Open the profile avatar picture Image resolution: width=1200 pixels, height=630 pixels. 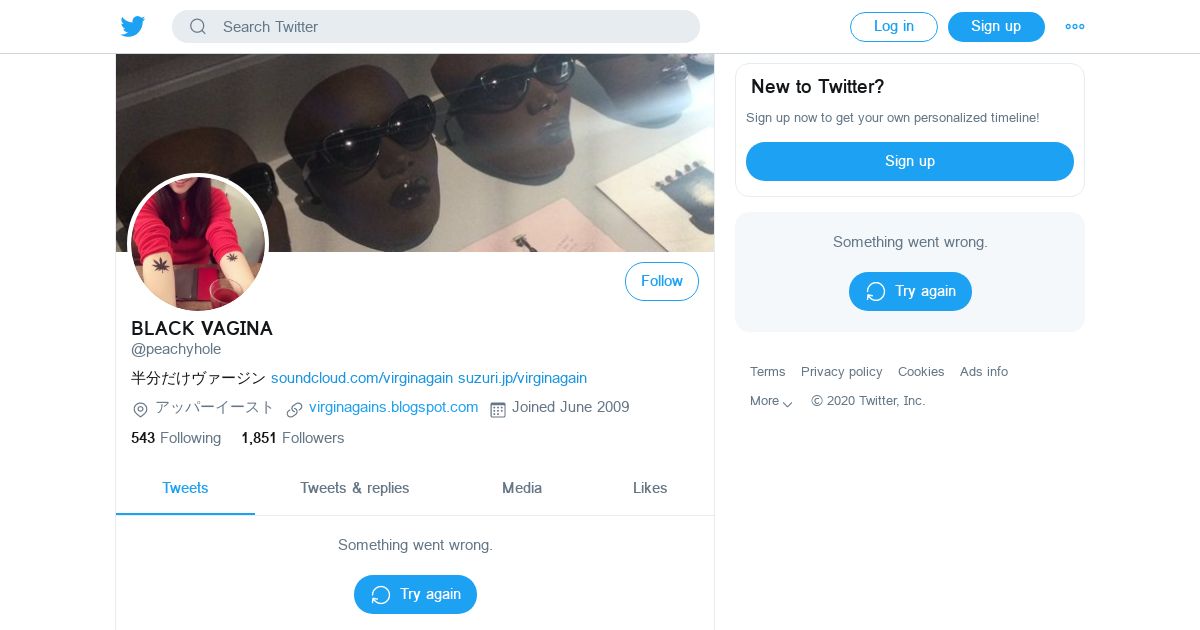click(198, 243)
